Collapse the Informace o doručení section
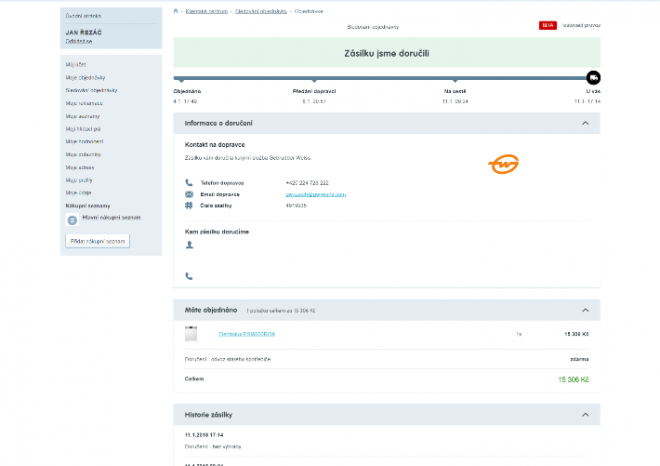660x466 pixels. pos(585,123)
